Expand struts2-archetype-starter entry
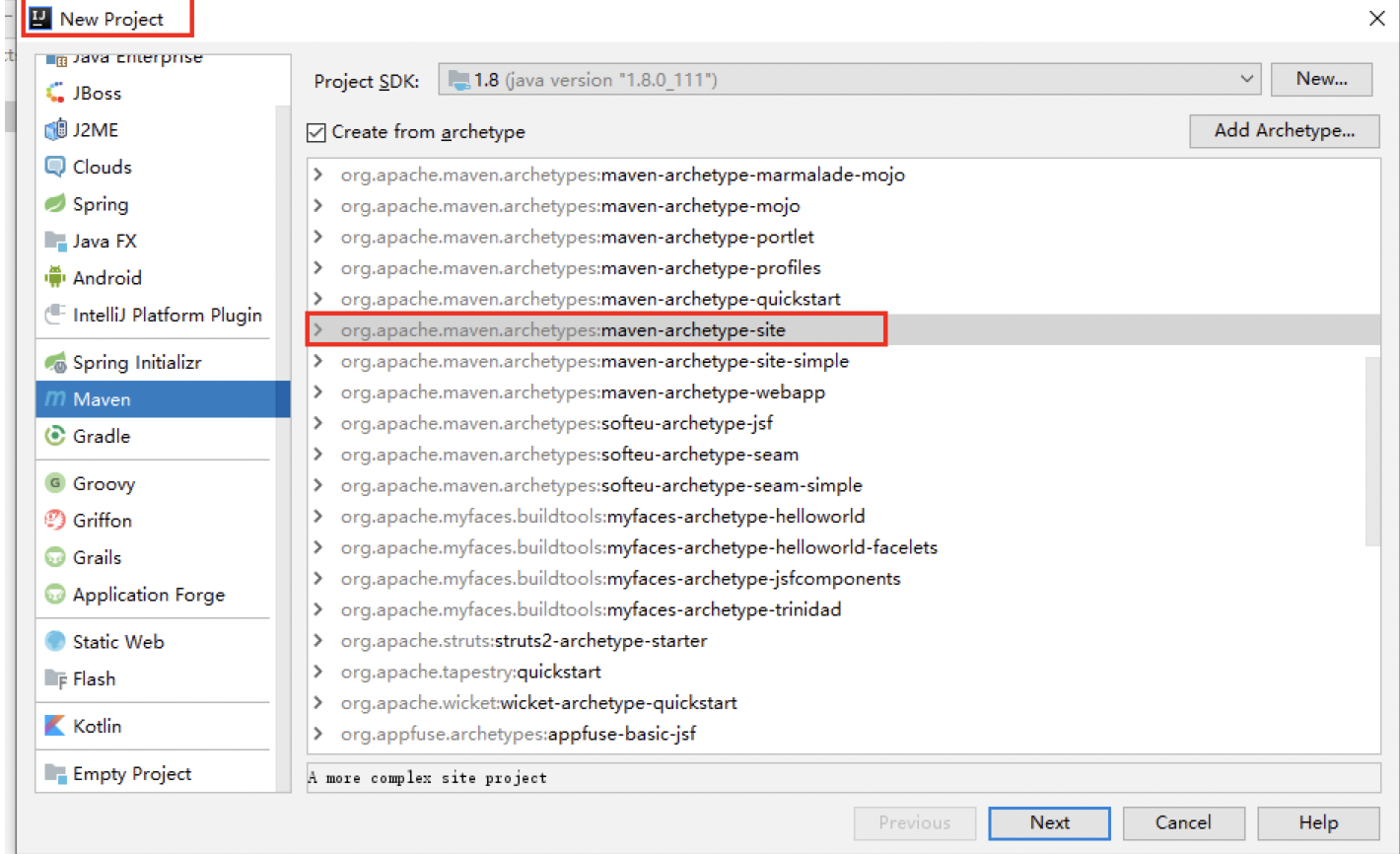 (318, 641)
